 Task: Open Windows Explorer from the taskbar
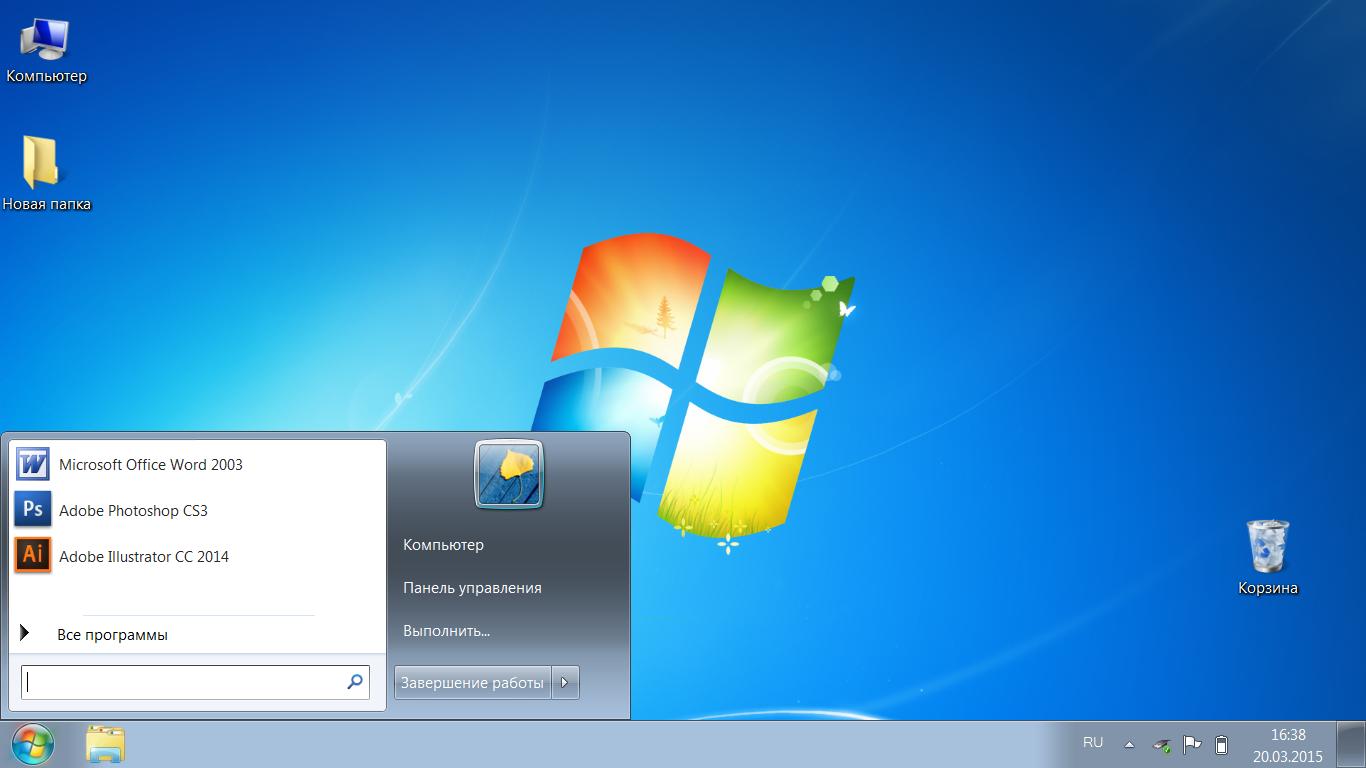105,744
